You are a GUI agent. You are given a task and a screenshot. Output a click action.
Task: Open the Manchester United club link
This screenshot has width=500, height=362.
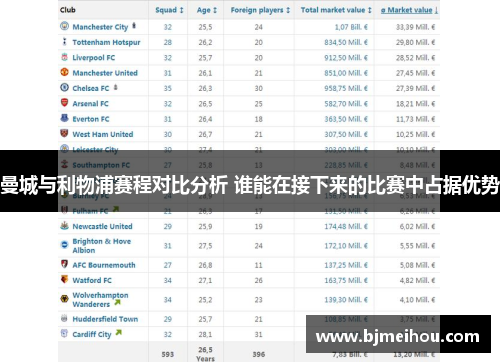tap(105, 73)
